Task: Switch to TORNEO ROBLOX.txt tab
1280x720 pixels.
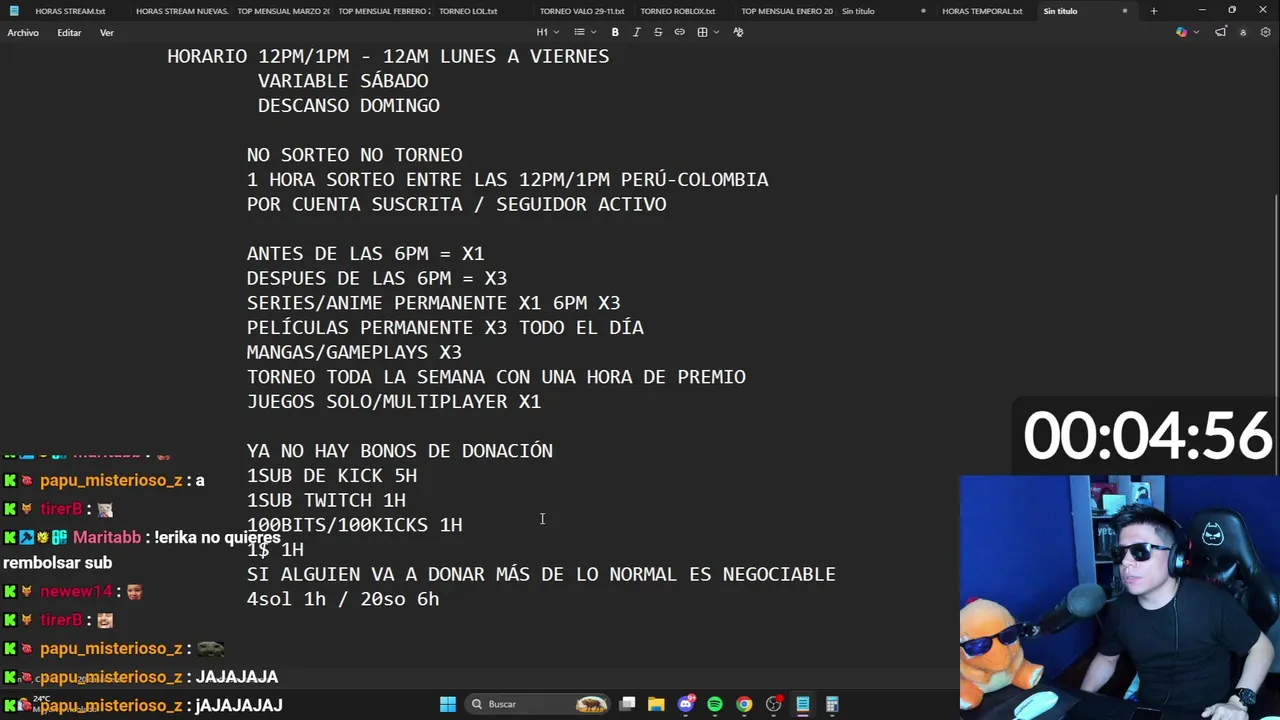Action: coord(678,11)
